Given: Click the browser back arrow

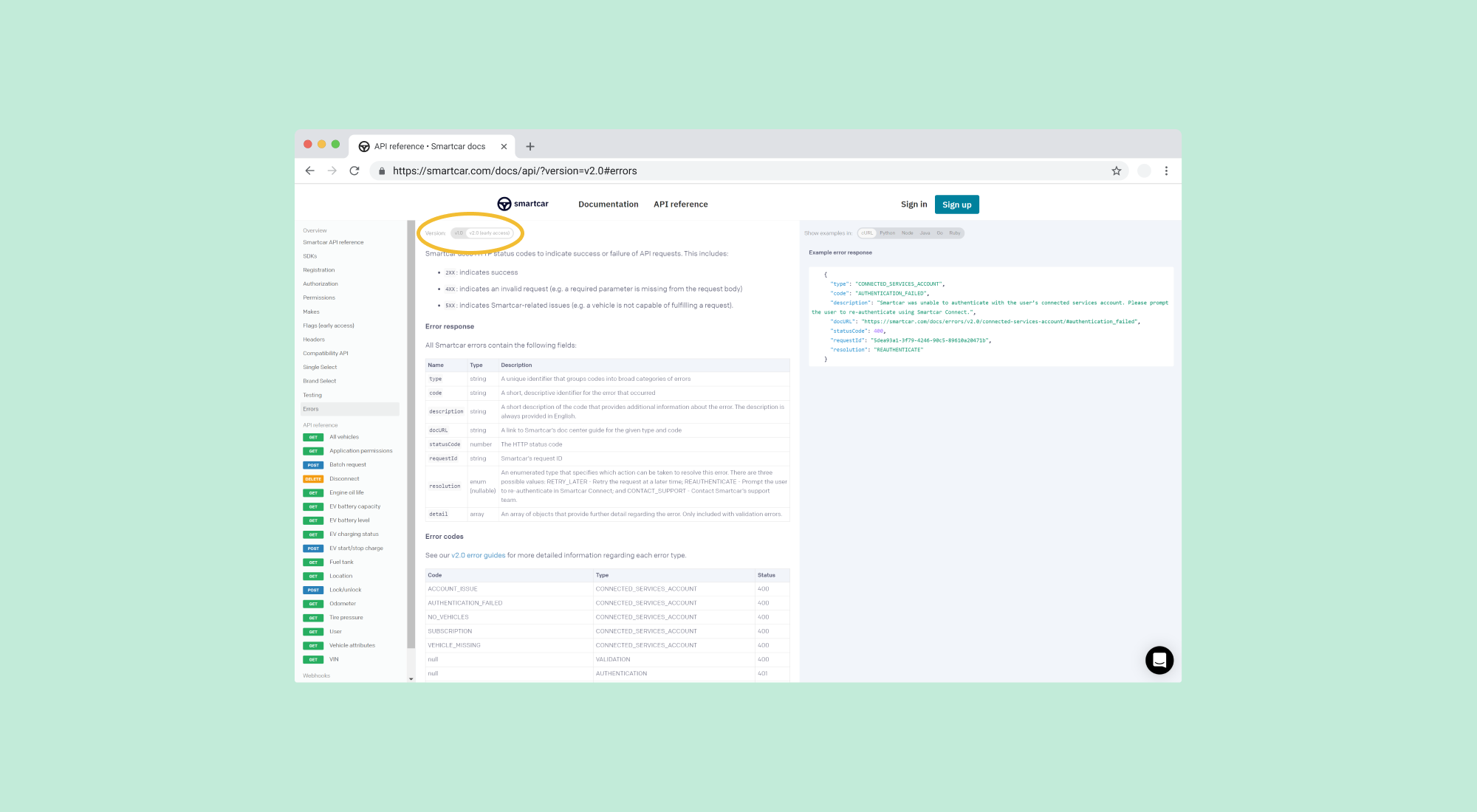Looking at the screenshot, I should click(x=309, y=171).
